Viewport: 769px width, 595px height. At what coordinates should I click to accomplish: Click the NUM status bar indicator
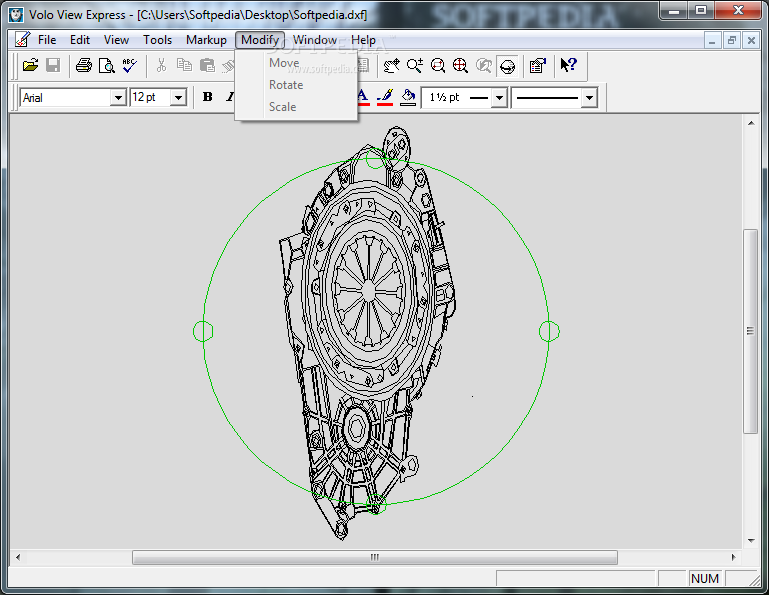tap(705, 578)
